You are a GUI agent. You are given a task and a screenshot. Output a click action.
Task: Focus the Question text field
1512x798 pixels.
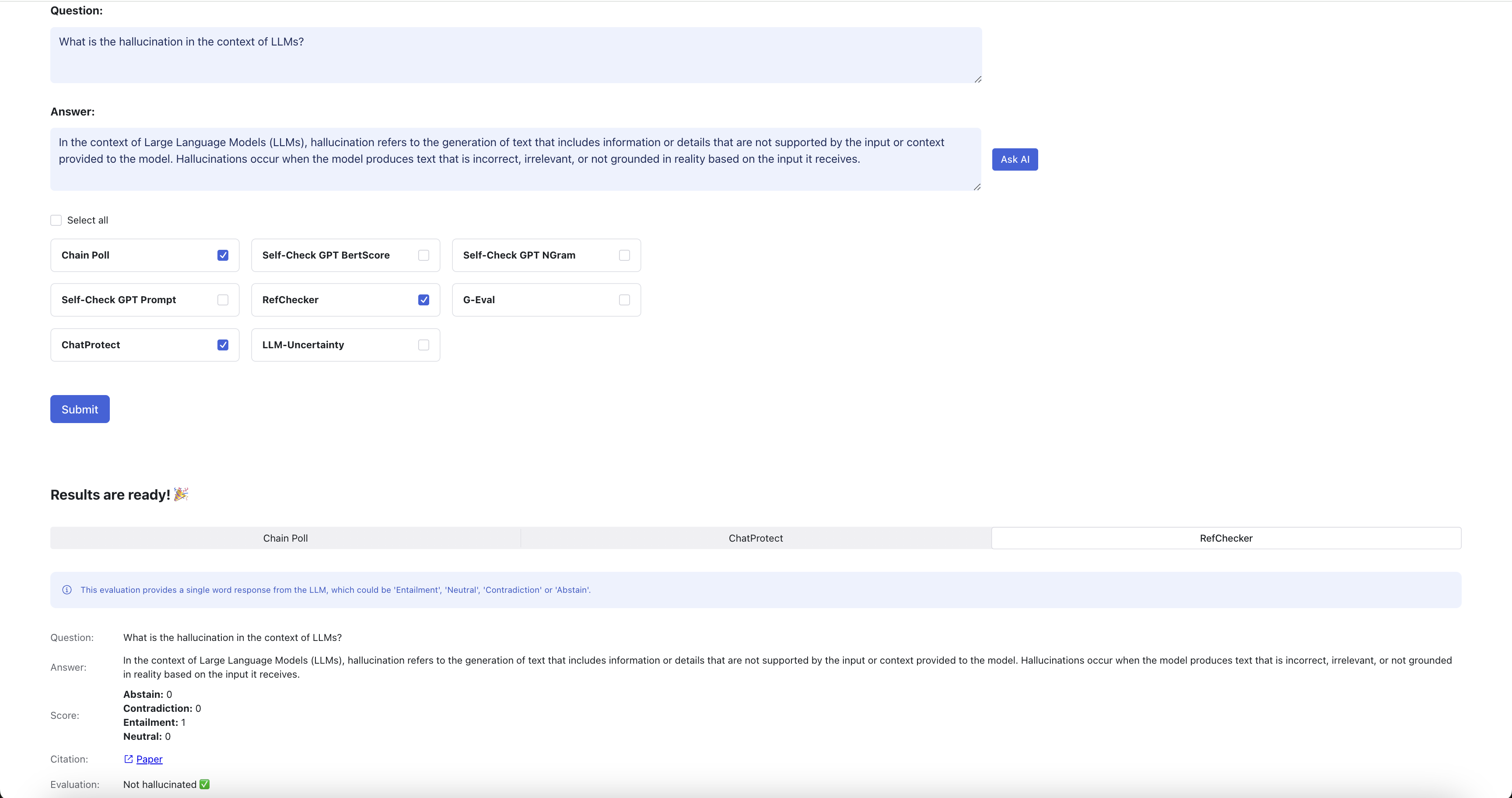tap(515, 55)
